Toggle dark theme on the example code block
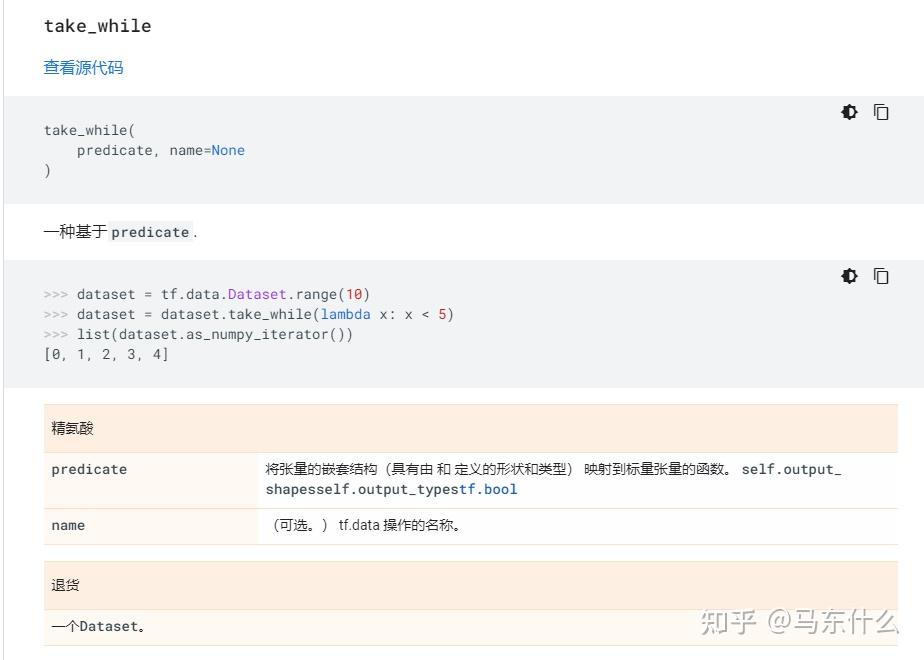This screenshot has height=660, width=924. tap(849, 276)
